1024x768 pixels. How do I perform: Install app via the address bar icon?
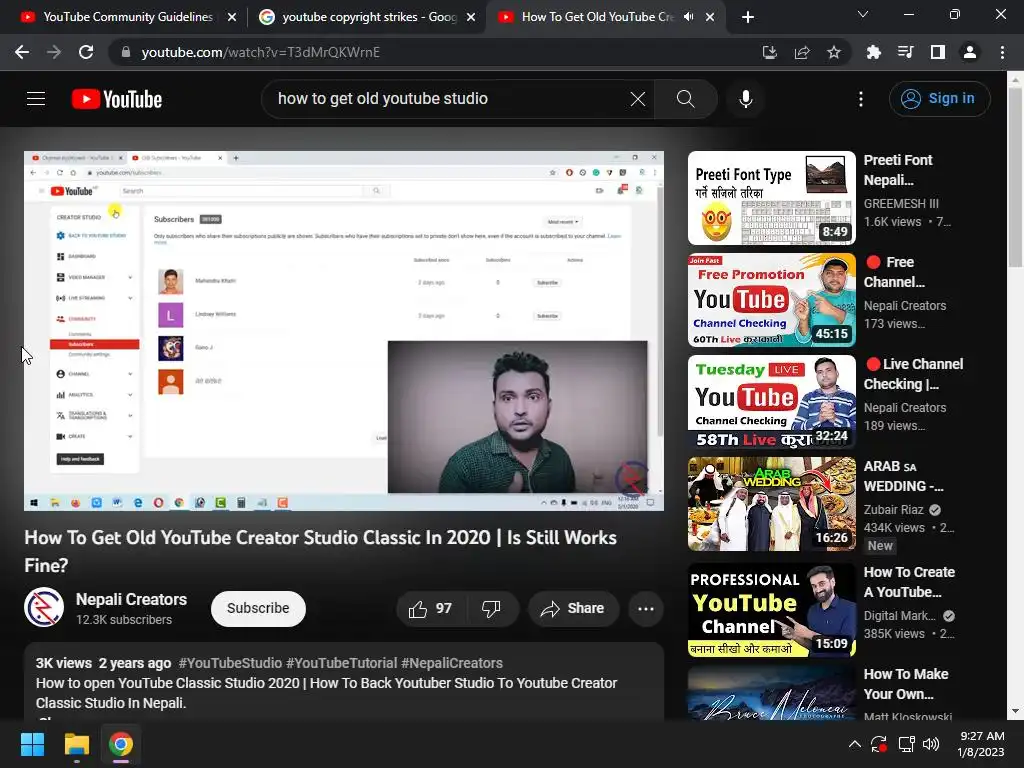coord(770,52)
